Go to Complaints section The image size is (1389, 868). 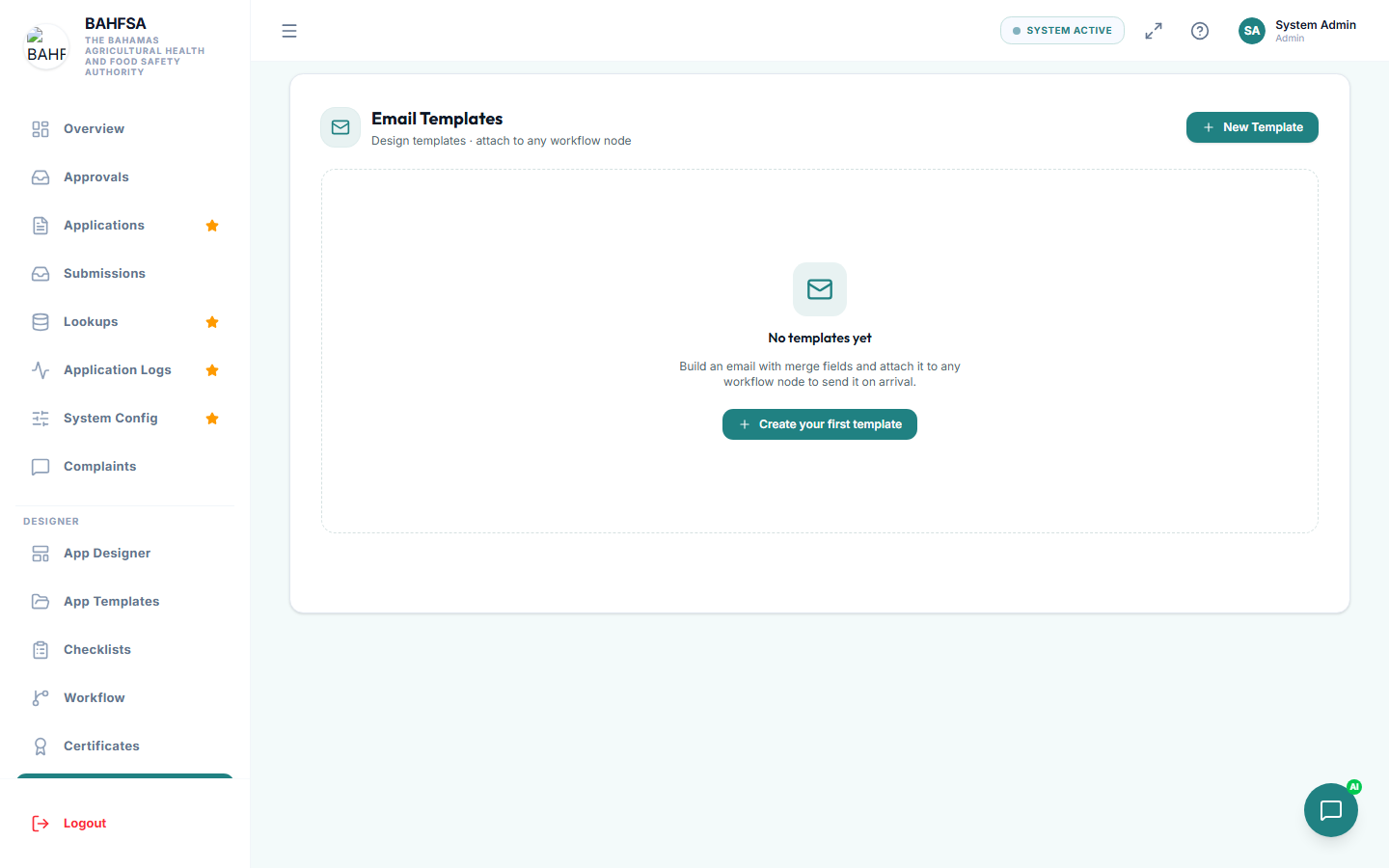(125, 467)
